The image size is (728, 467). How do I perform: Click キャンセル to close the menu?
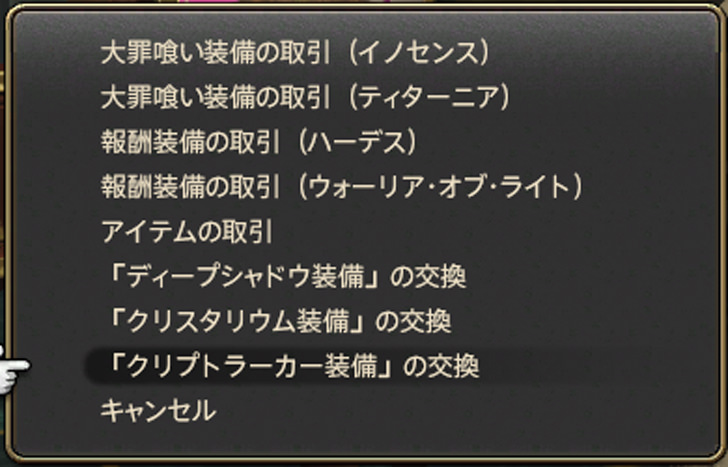158,411
